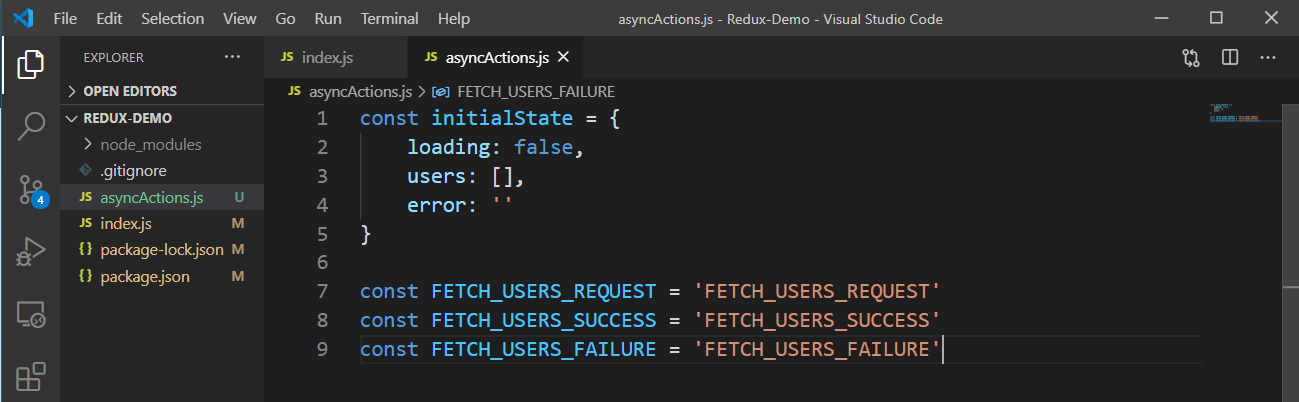Open the File menu
The width and height of the screenshot is (1299, 402).
pyautogui.click(x=64, y=19)
